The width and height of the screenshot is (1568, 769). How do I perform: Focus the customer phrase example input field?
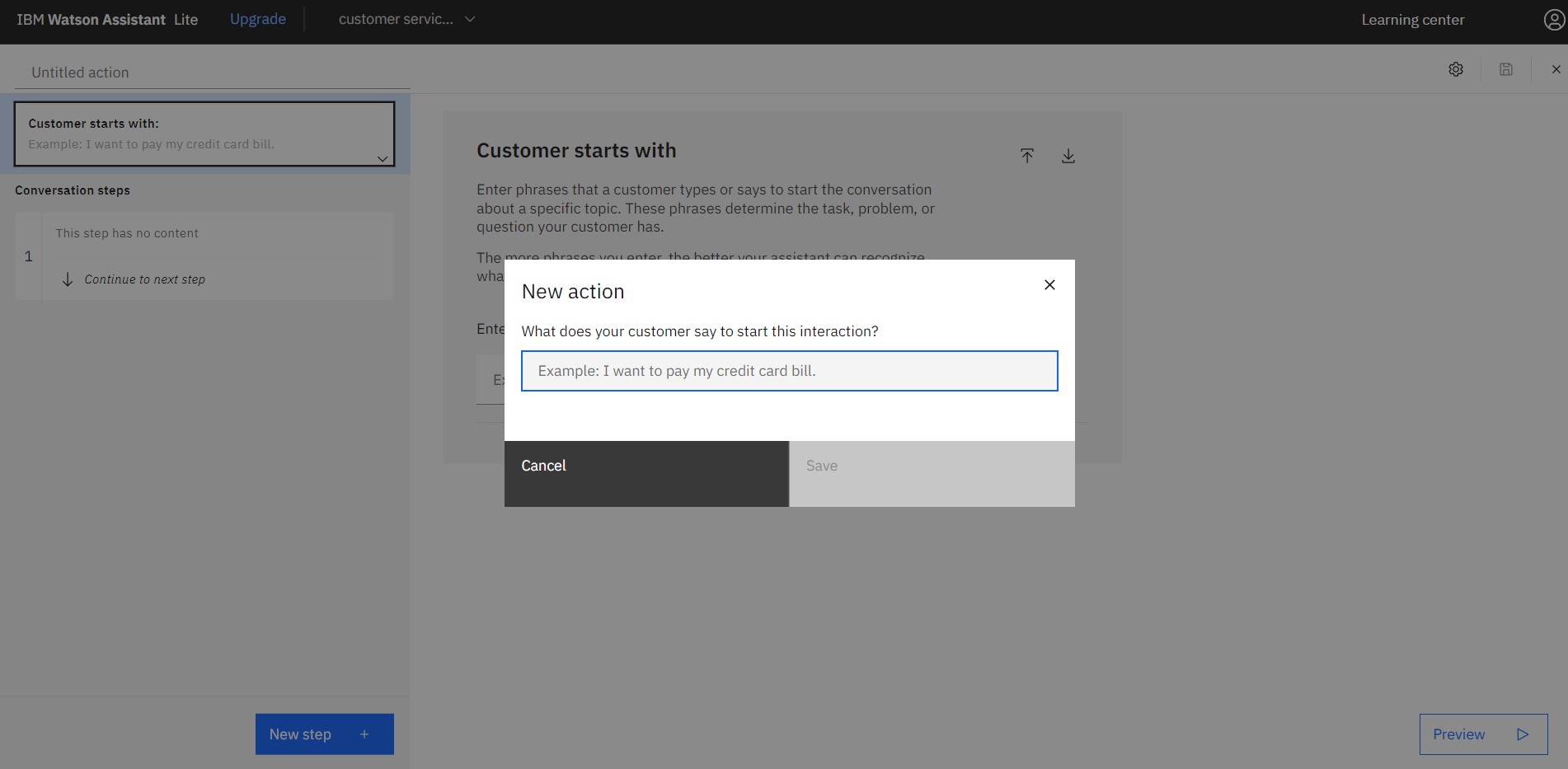pos(789,371)
